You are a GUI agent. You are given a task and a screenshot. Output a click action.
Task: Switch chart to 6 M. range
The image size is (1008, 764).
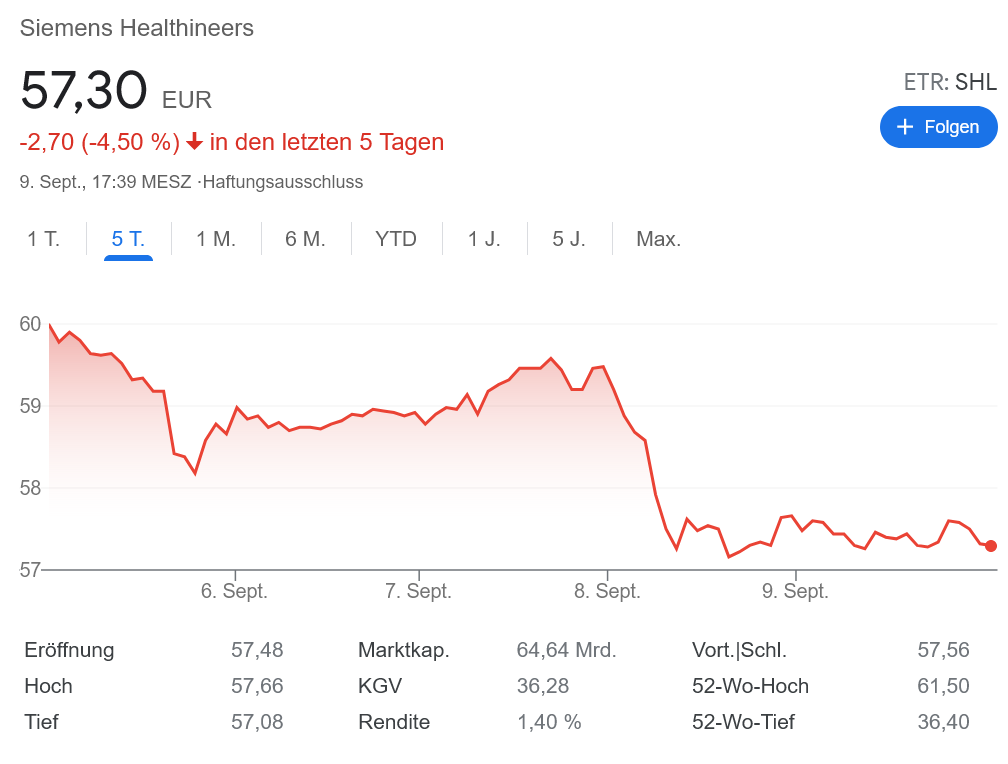pyautogui.click(x=306, y=239)
